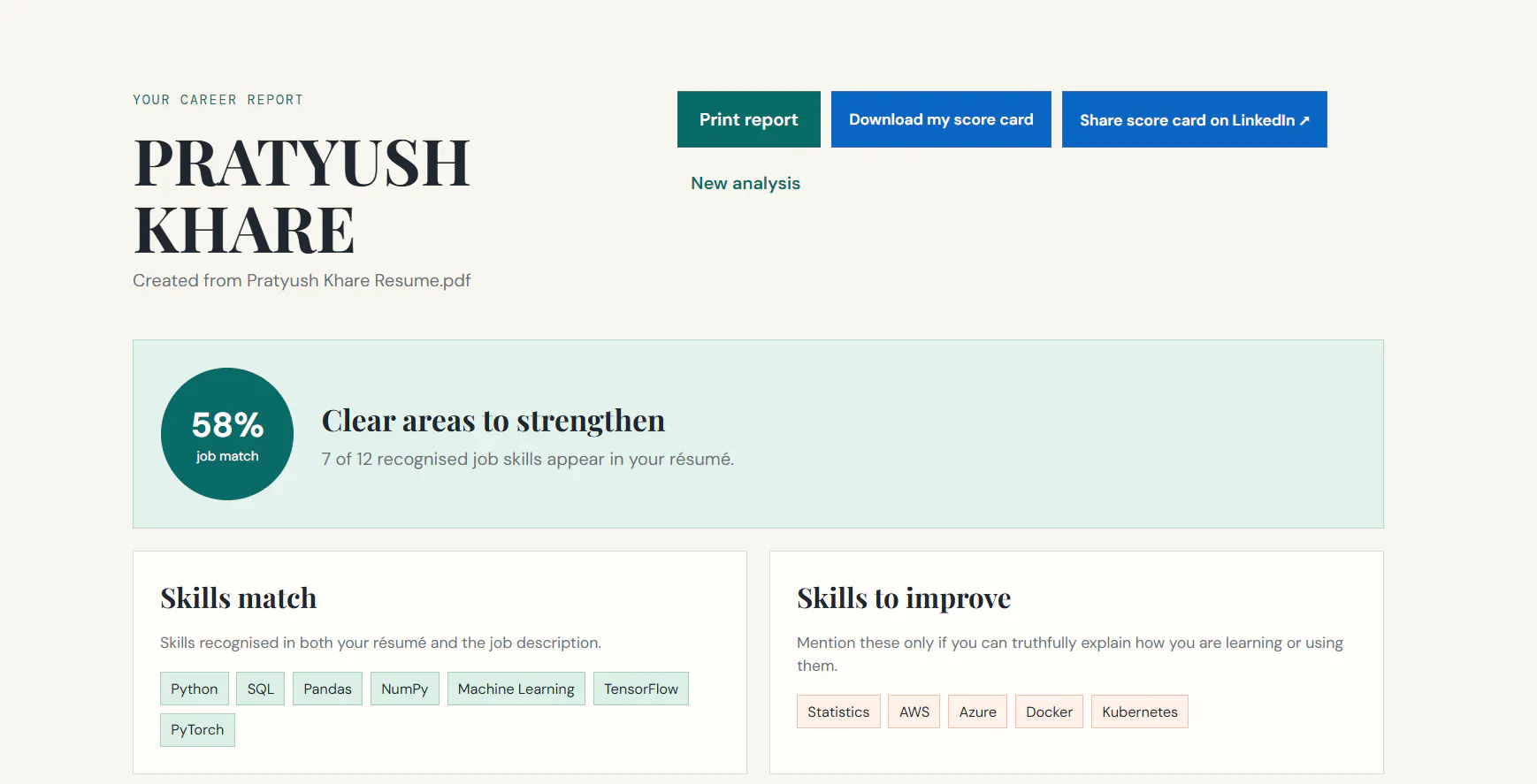Click the Azure skill to improve
Viewport: 1537px width, 784px height.
coord(977,712)
